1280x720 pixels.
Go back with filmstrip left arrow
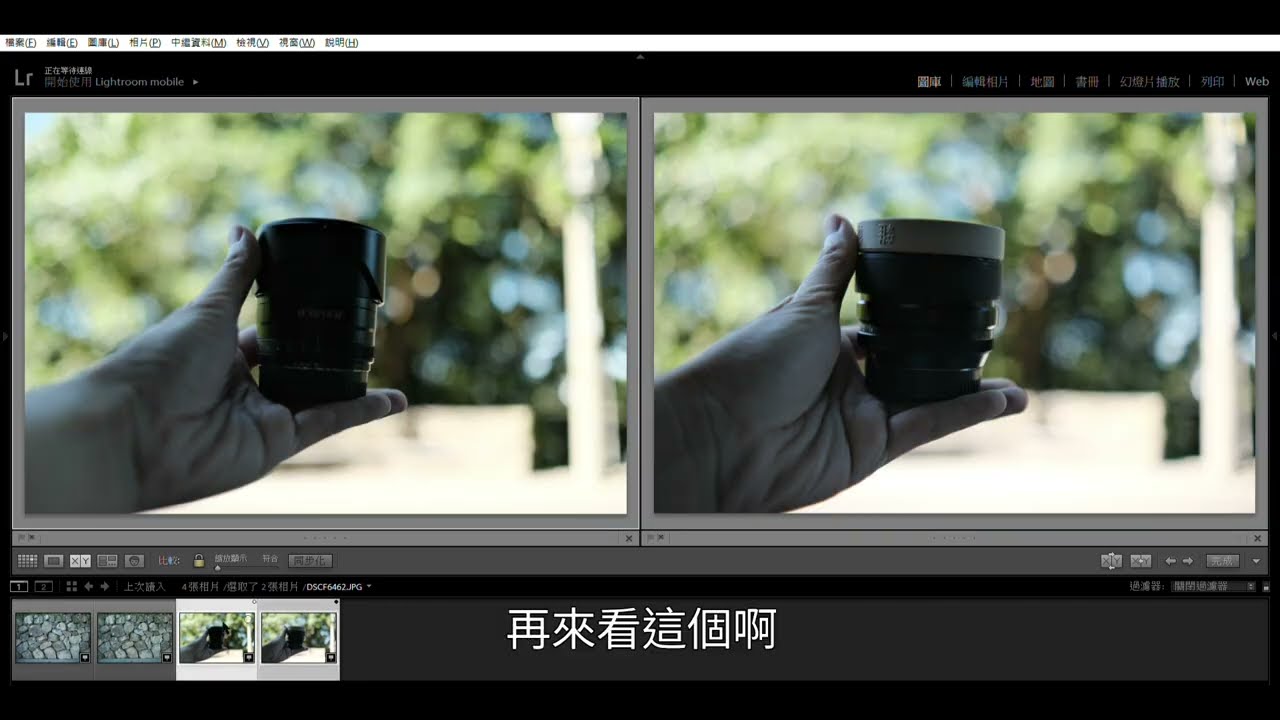tap(89, 586)
